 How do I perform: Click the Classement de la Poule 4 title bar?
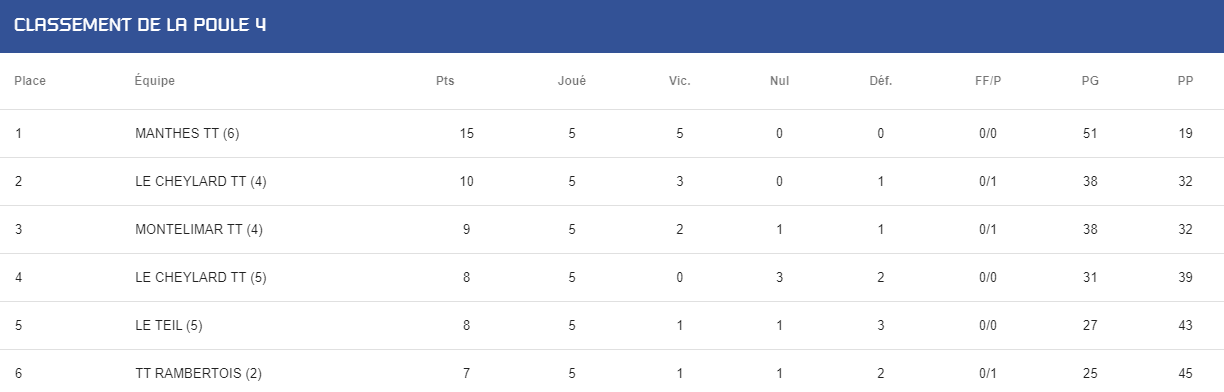(612, 26)
